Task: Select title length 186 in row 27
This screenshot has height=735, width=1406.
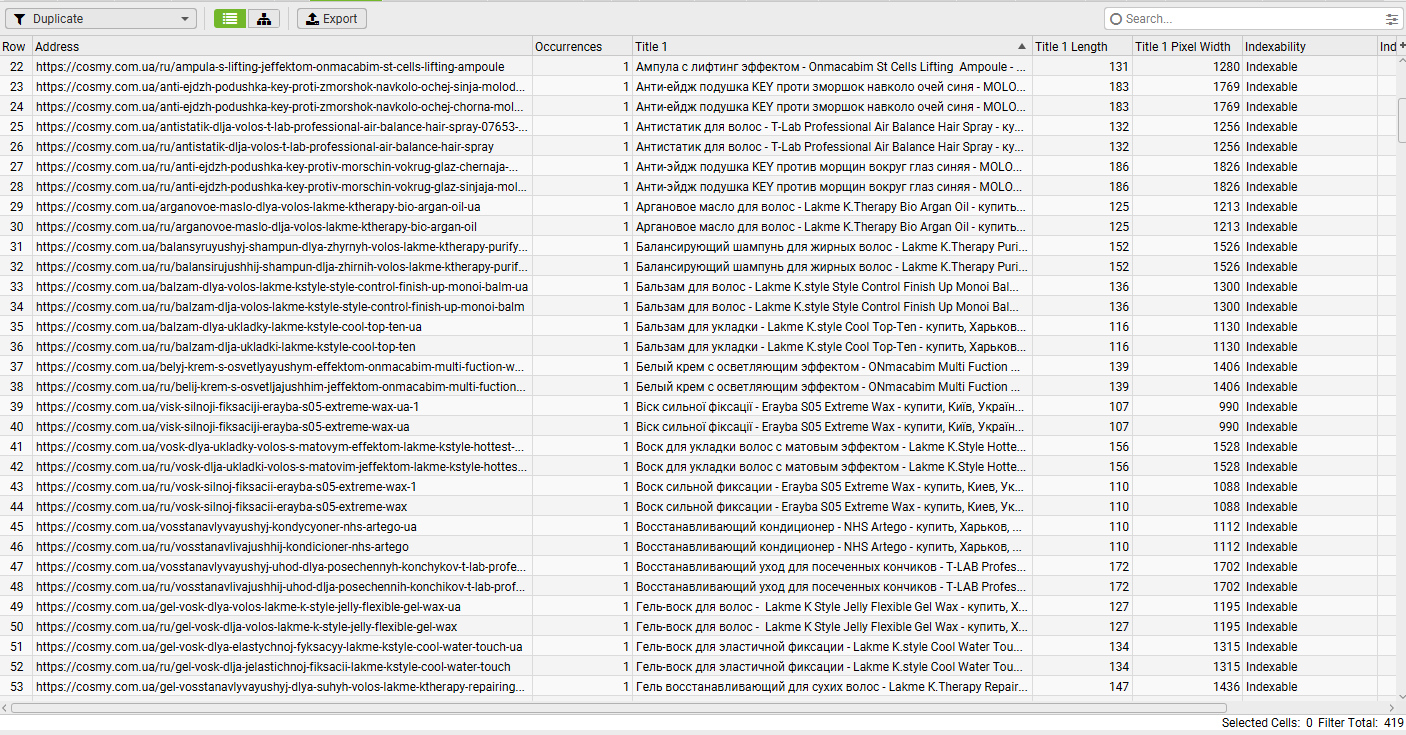Action: 1082,167
